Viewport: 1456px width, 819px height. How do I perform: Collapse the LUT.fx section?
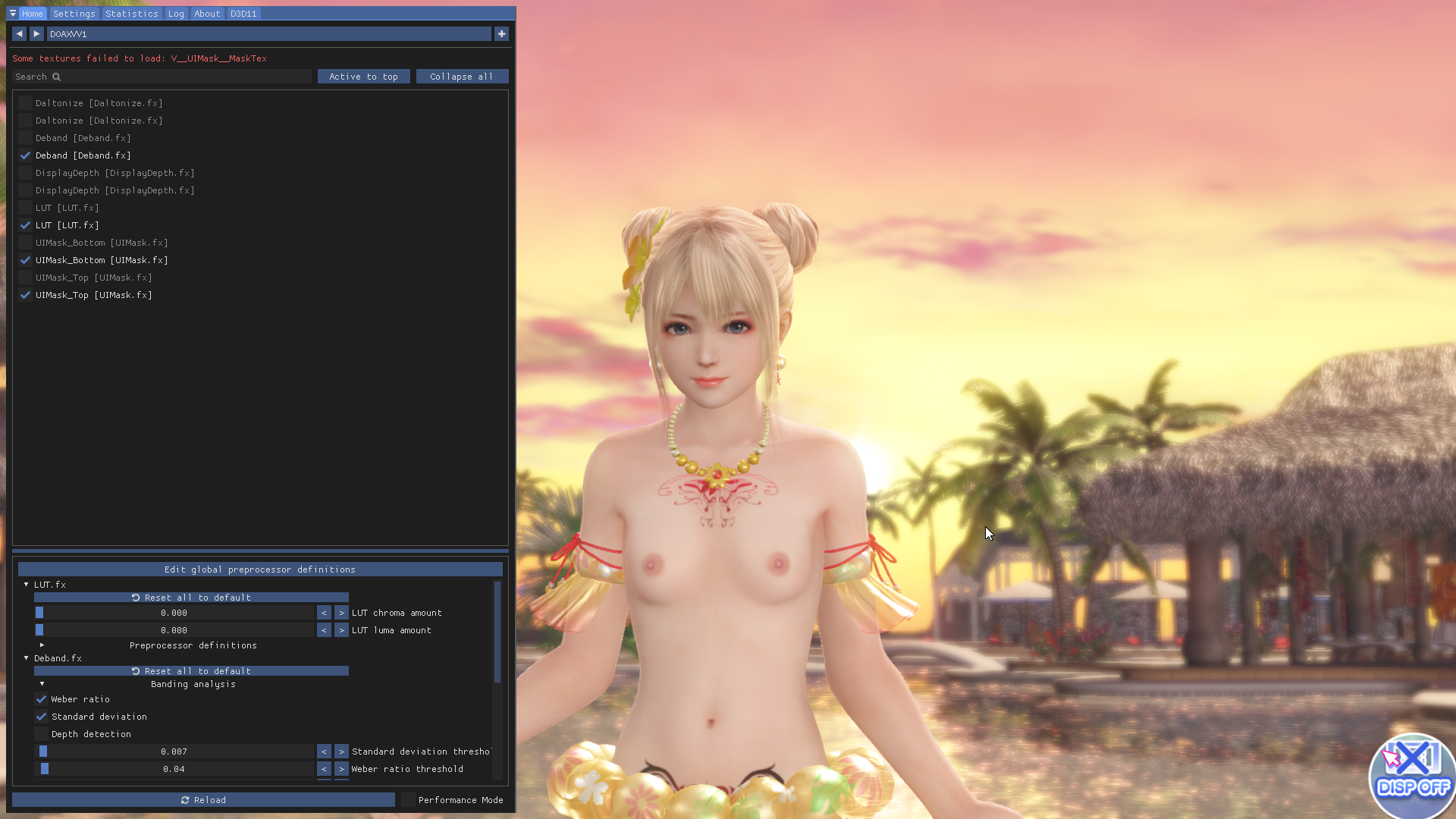pos(26,585)
